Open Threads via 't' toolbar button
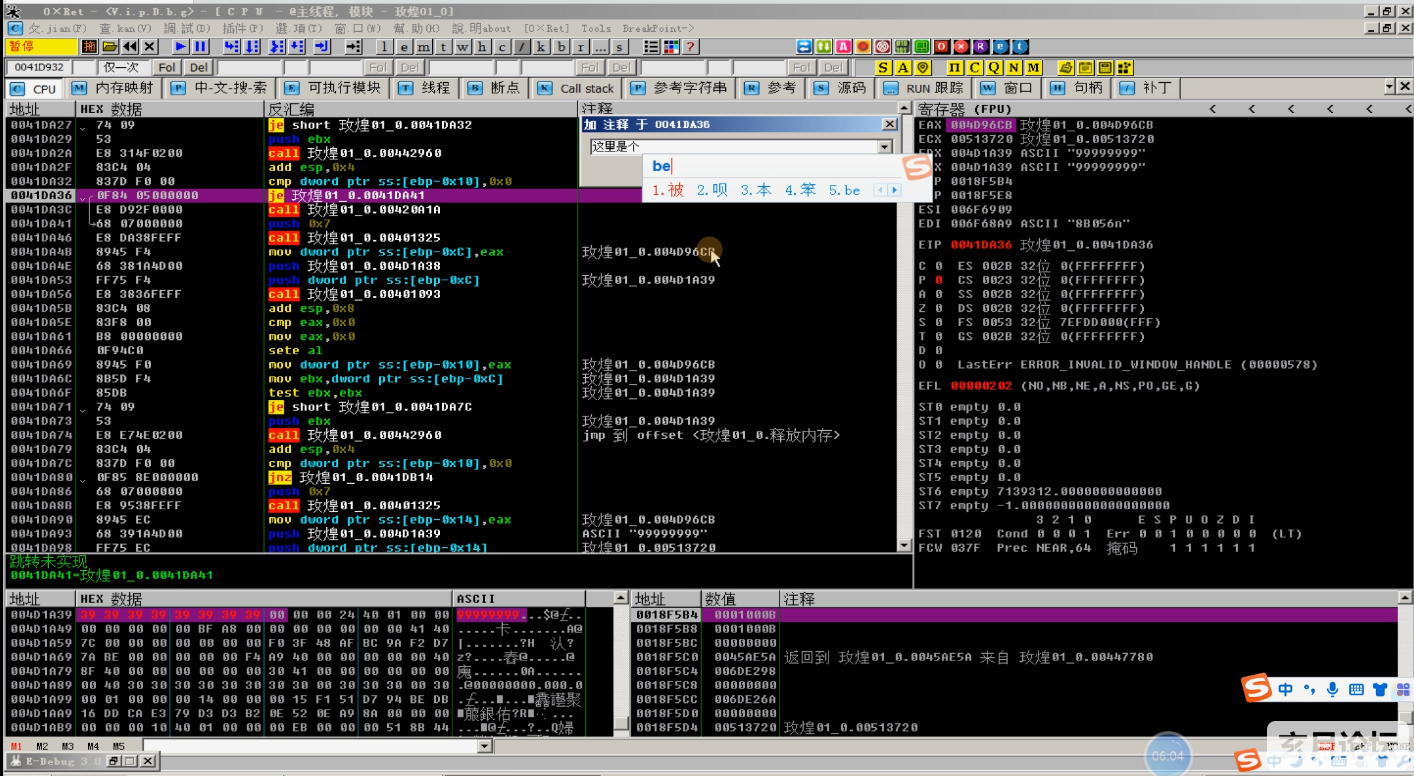Viewport: 1414px width, 776px height. (443, 47)
